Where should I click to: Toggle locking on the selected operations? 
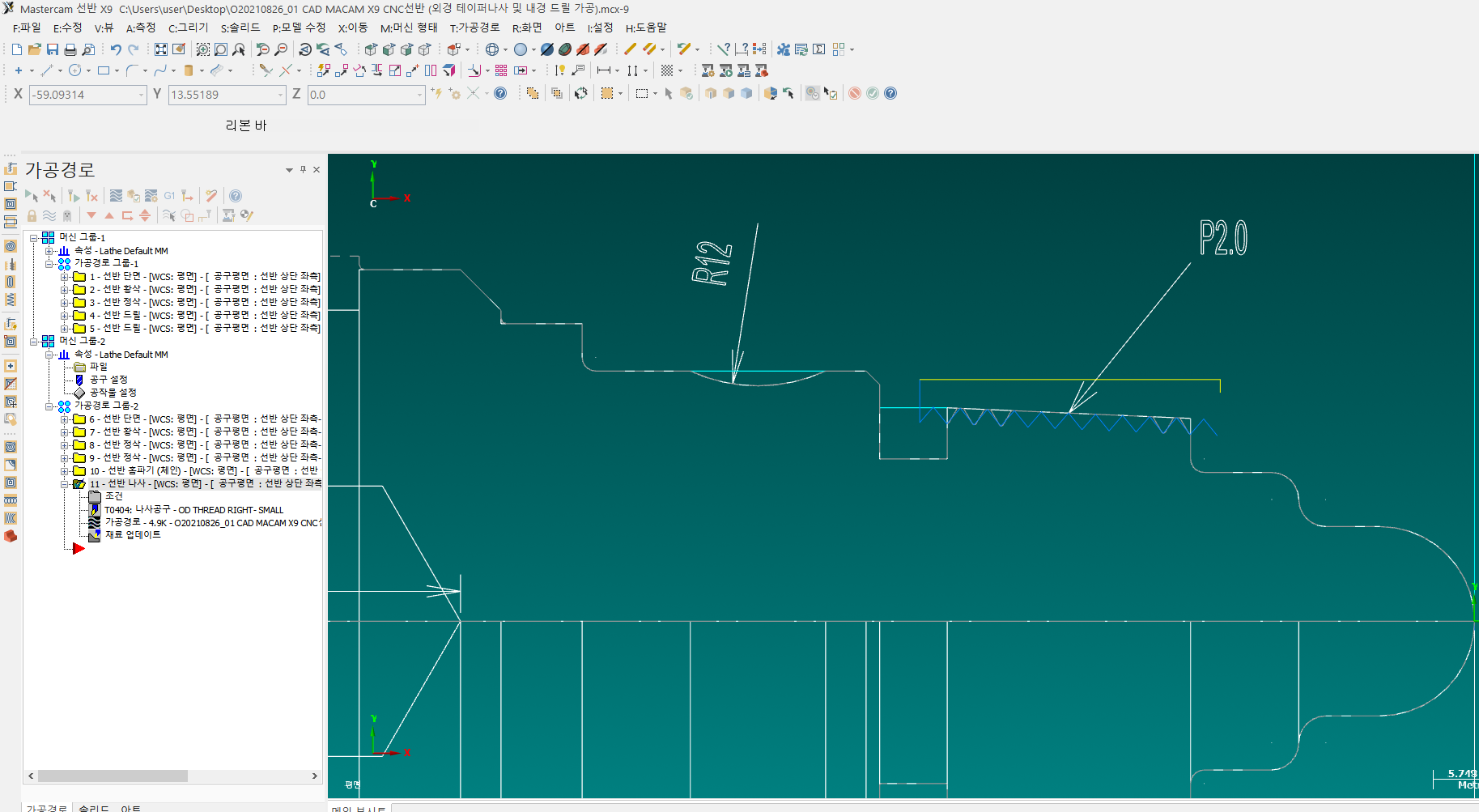pyautogui.click(x=32, y=215)
